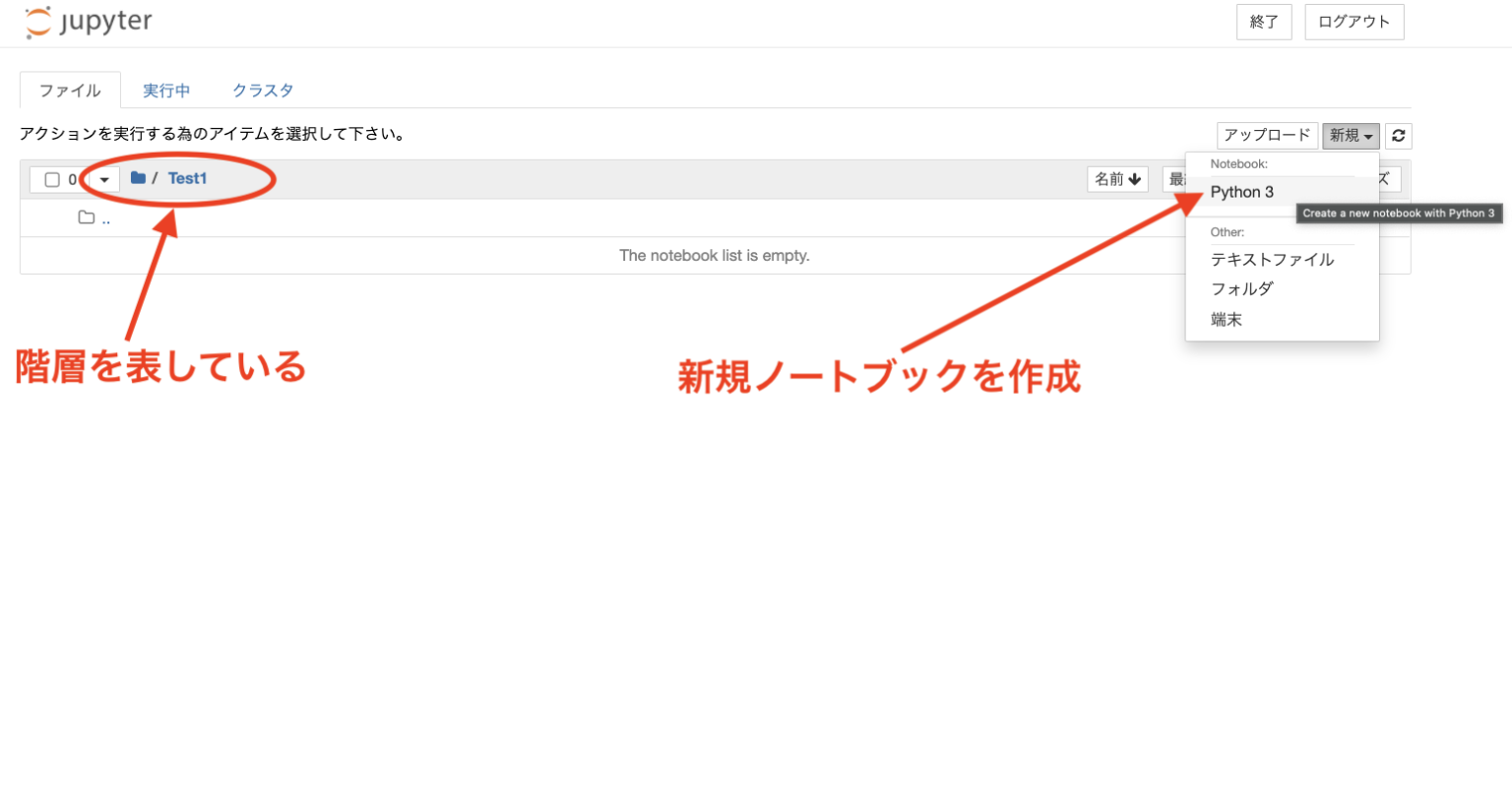Collapse the 新規 menu by clicking its arrow
The height and width of the screenshot is (804, 1512).
click(x=1366, y=136)
